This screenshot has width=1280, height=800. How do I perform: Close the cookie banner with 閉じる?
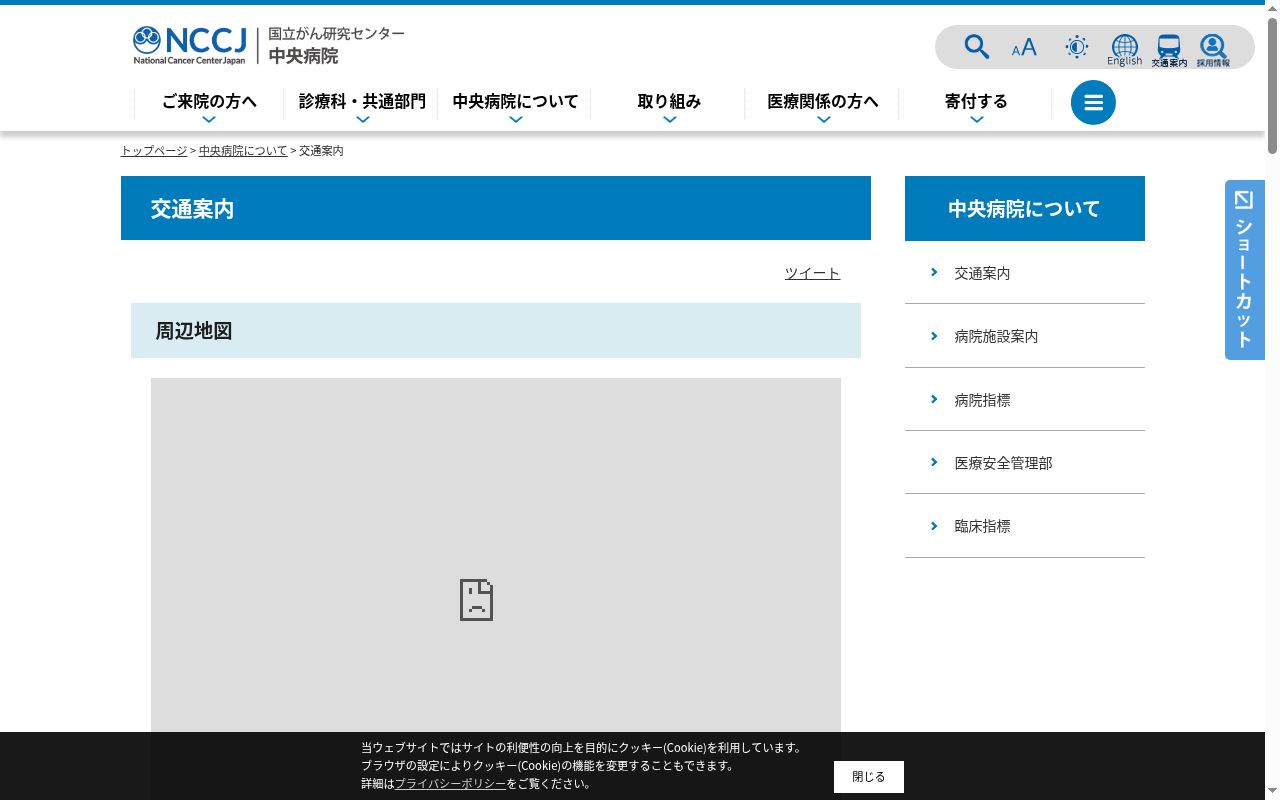tap(869, 777)
